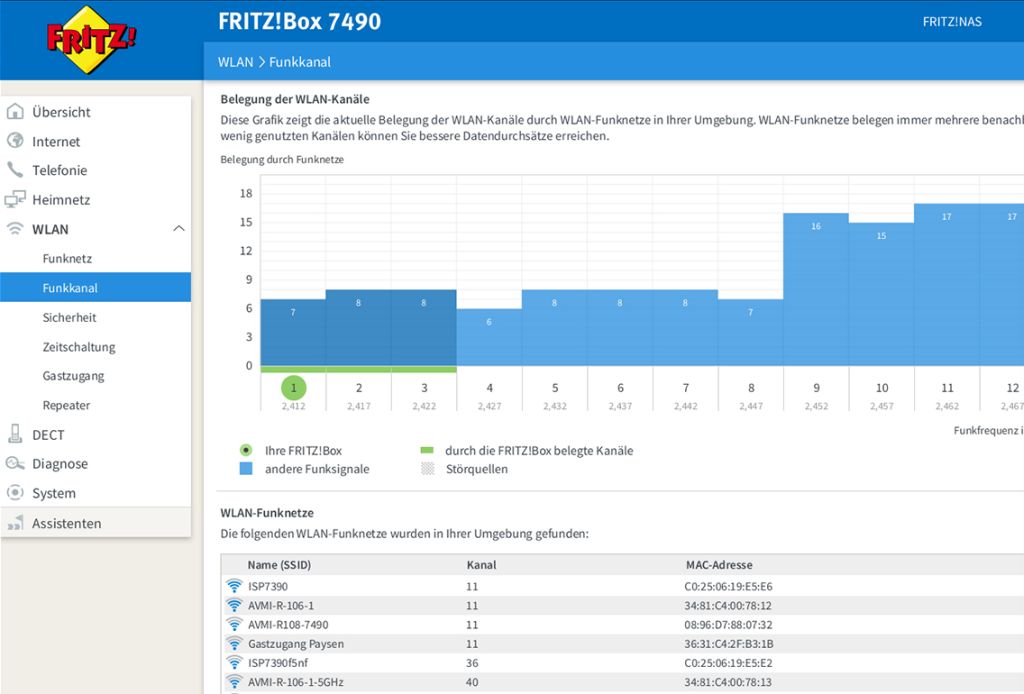Image resolution: width=1024 pixels, height=694 pixels.
Task: Click WLAN in the breadcrumb
Action: (x=235, y=62)
